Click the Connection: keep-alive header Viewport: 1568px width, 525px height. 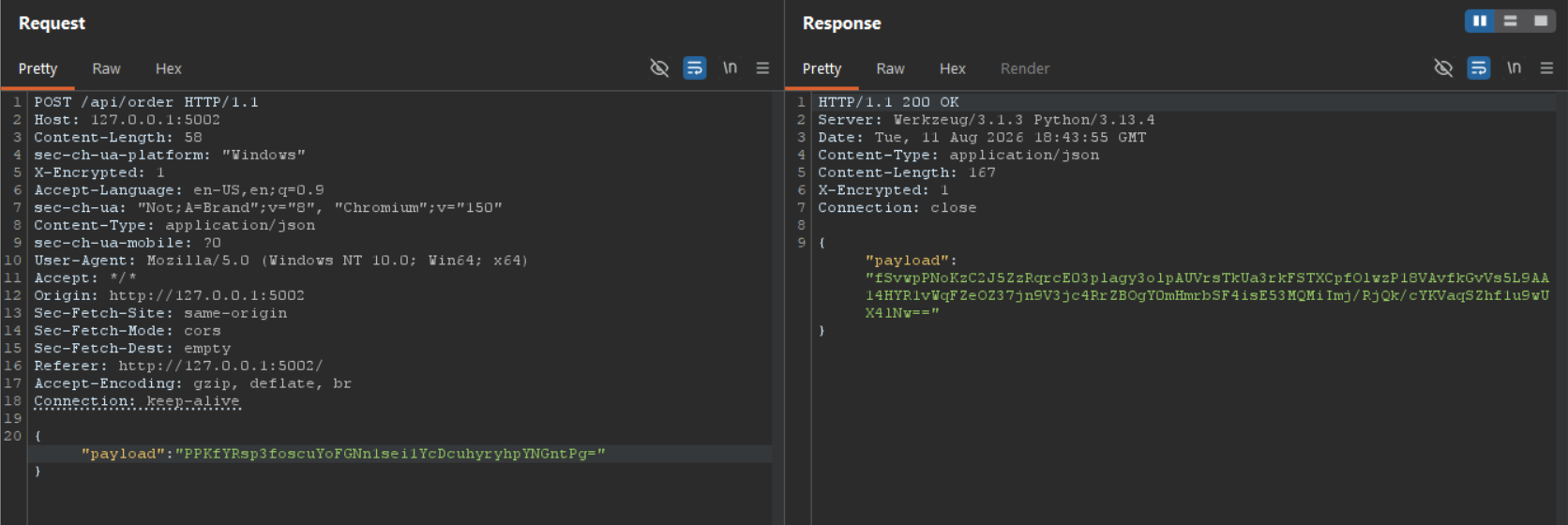(x=137, y=401)
